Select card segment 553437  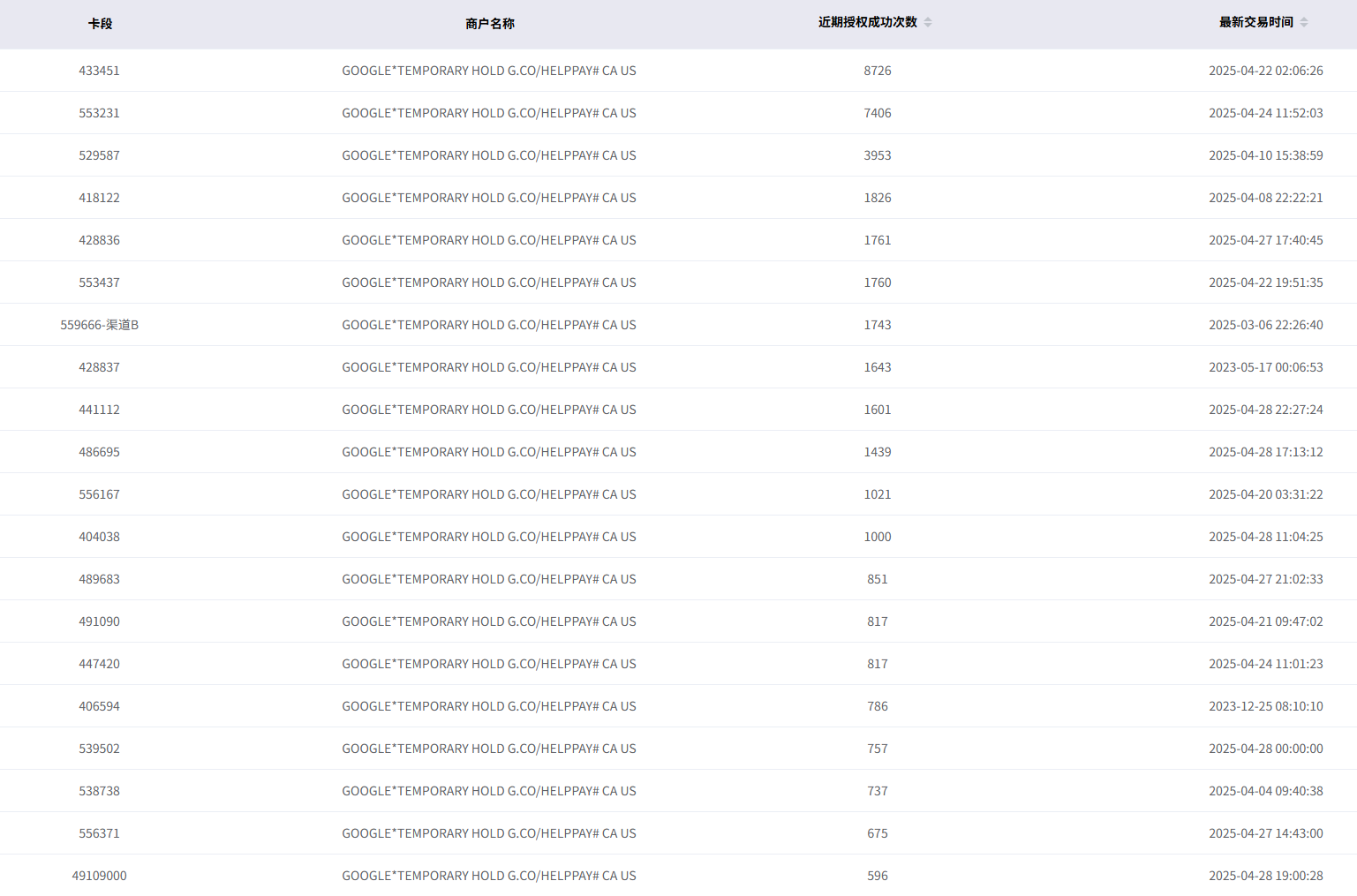coord(99,282)
